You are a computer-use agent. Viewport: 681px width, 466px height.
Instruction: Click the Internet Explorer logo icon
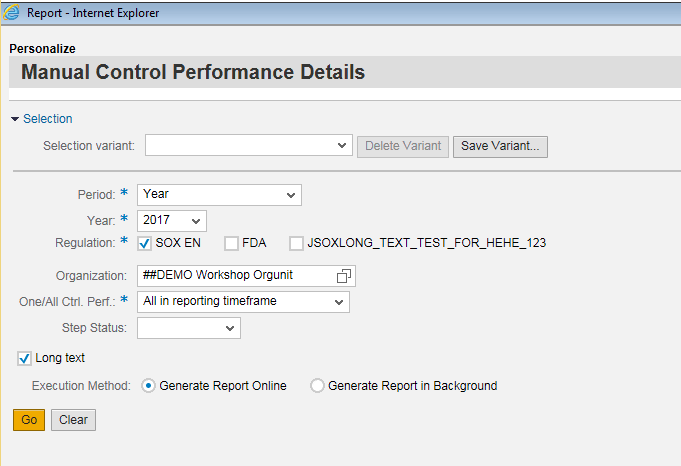click(x=11, y=13)
